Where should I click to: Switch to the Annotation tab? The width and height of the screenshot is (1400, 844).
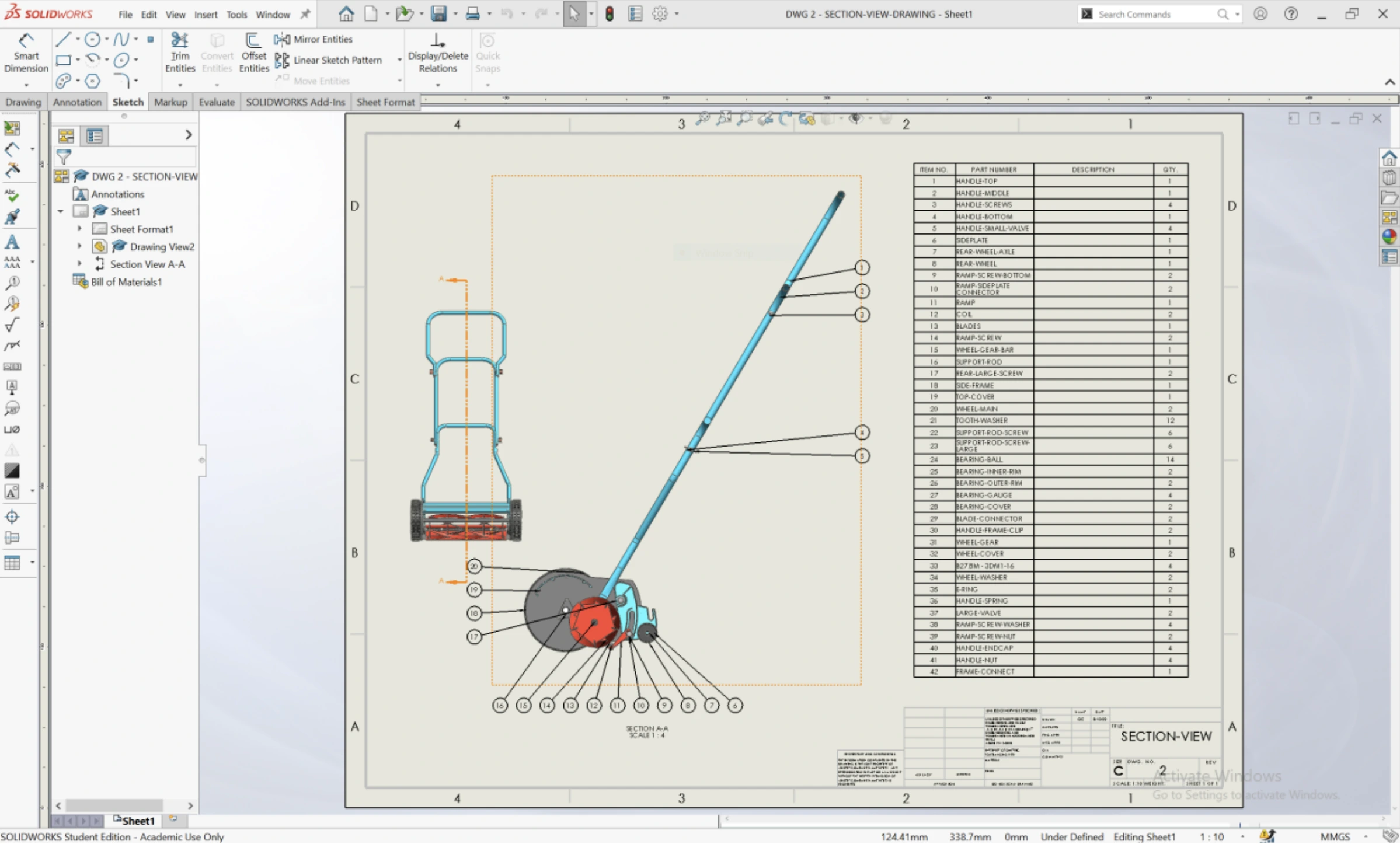(x=77, y=102)
